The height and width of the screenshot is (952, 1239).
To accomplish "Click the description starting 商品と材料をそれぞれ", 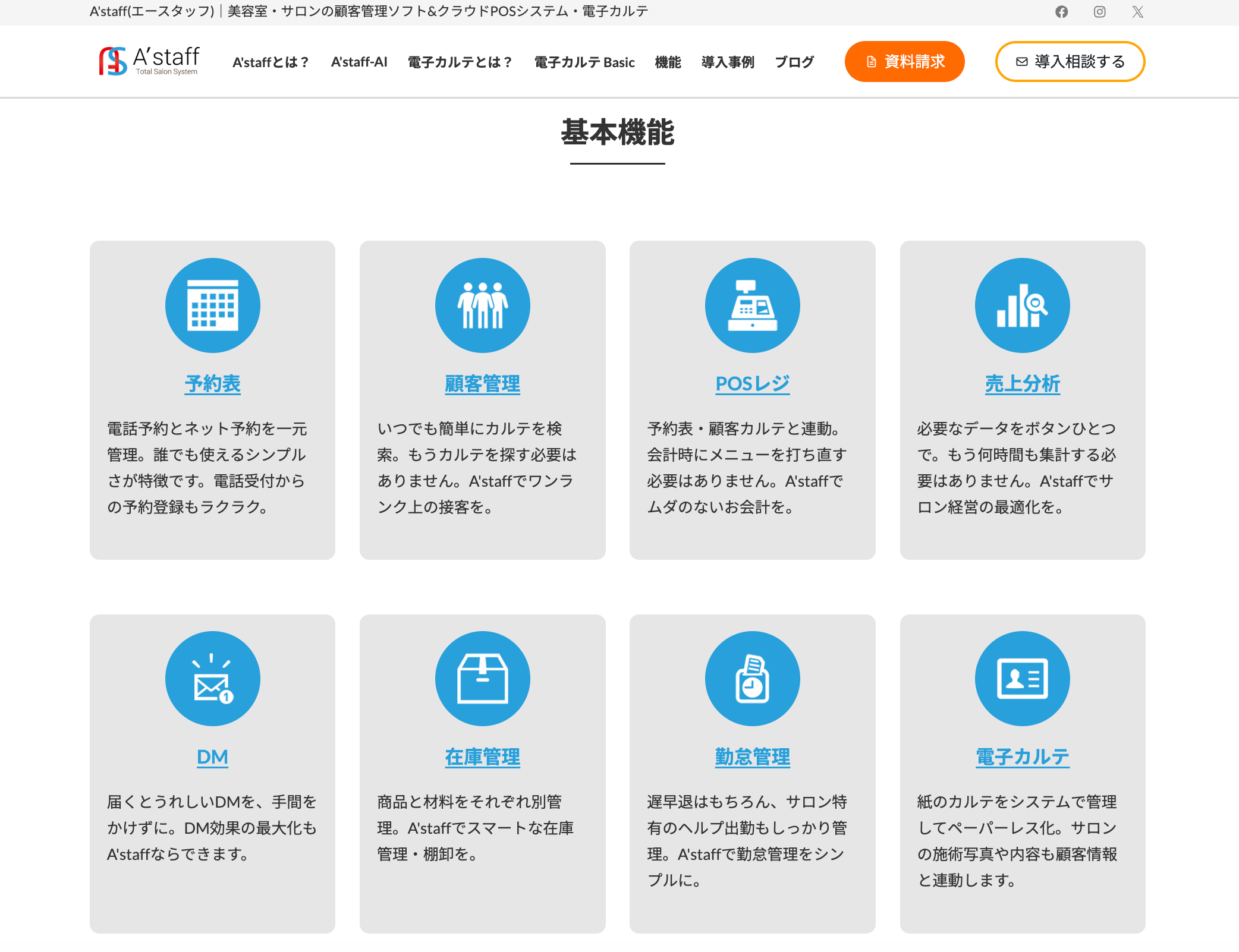I will tap(476, 828).
